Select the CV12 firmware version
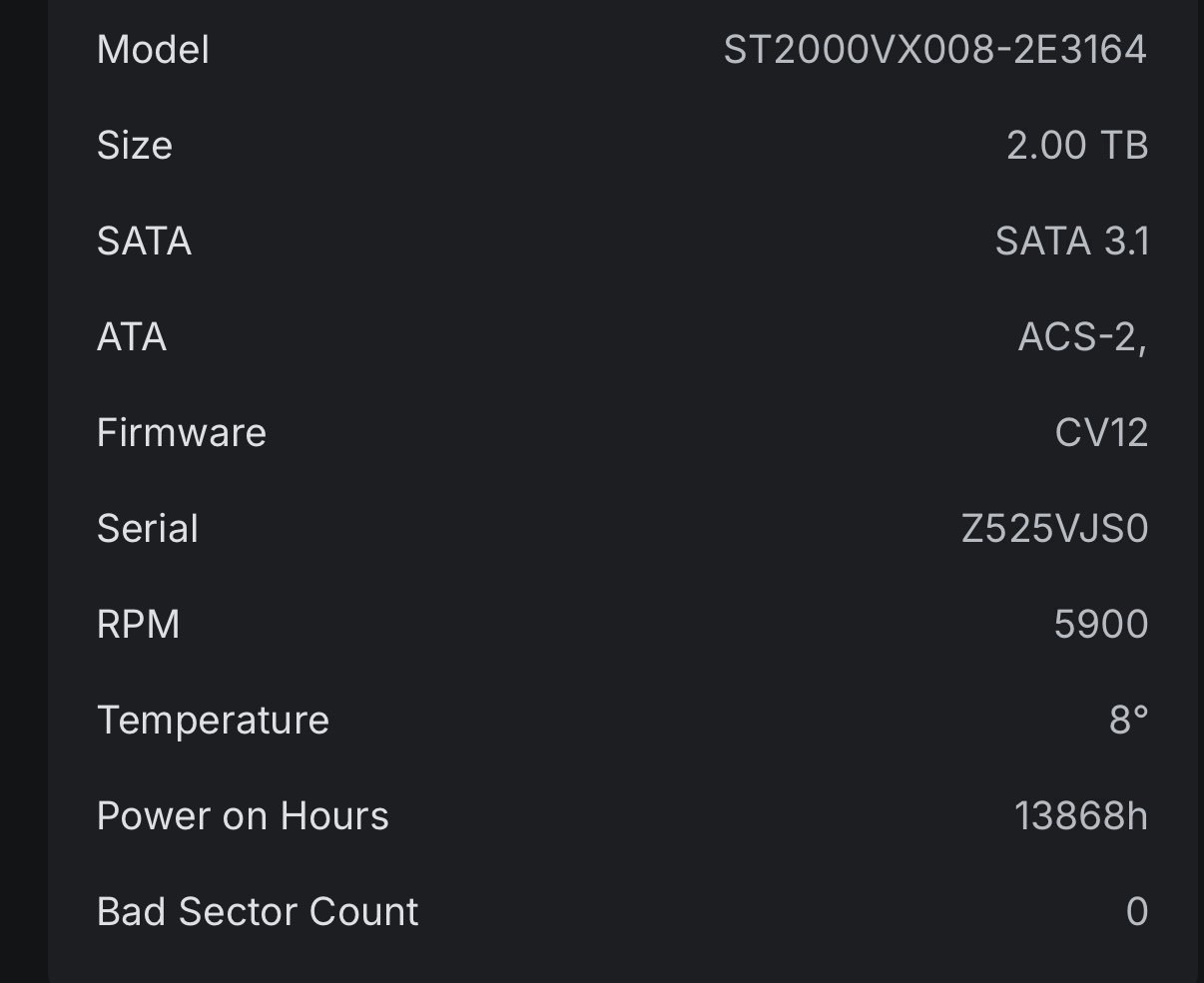The width and height of the screenshot is (1204, 983). pyautogui.click(x=1101, y=433)
